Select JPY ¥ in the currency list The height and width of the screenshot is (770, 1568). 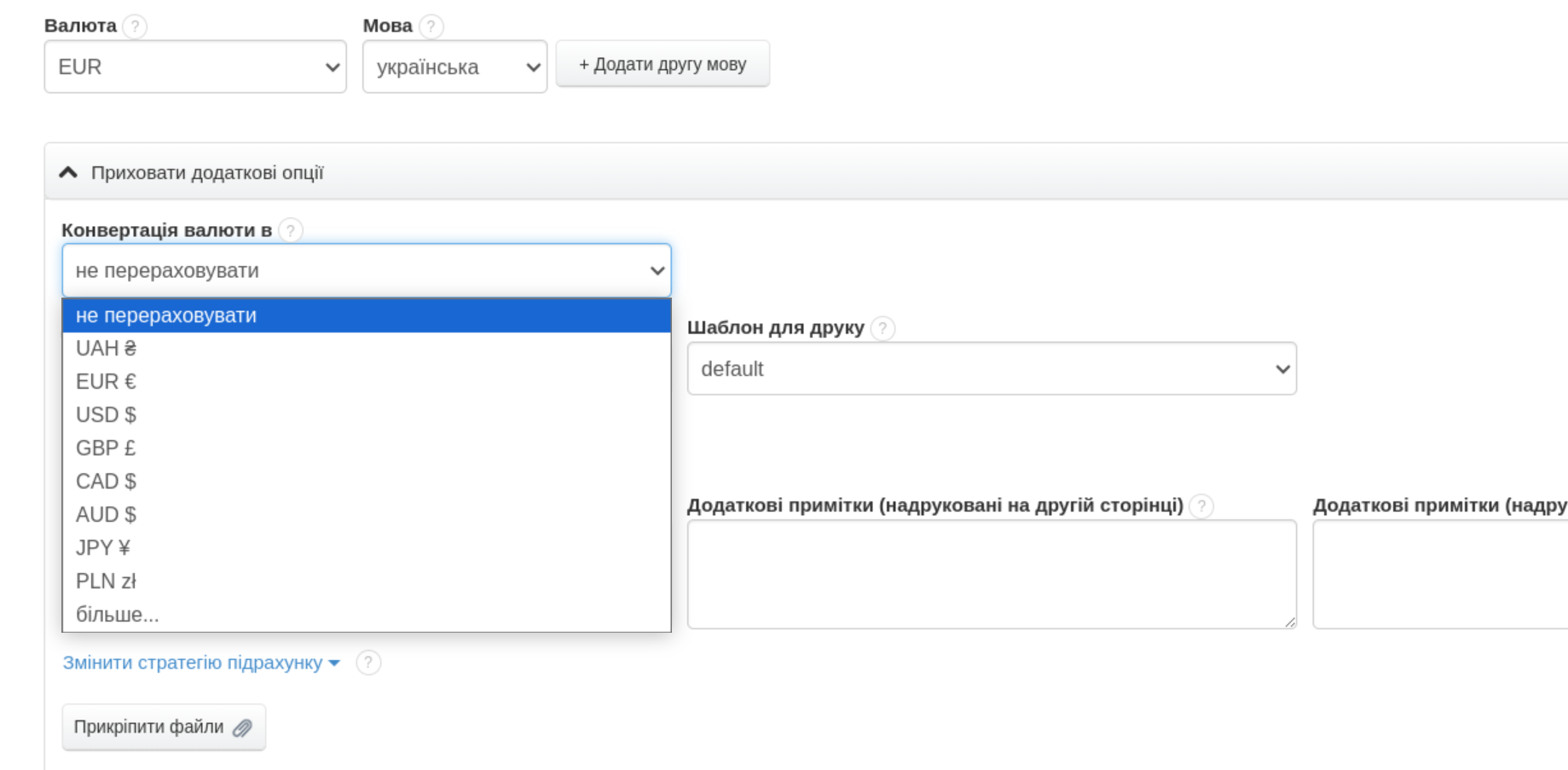pos(103,548)
